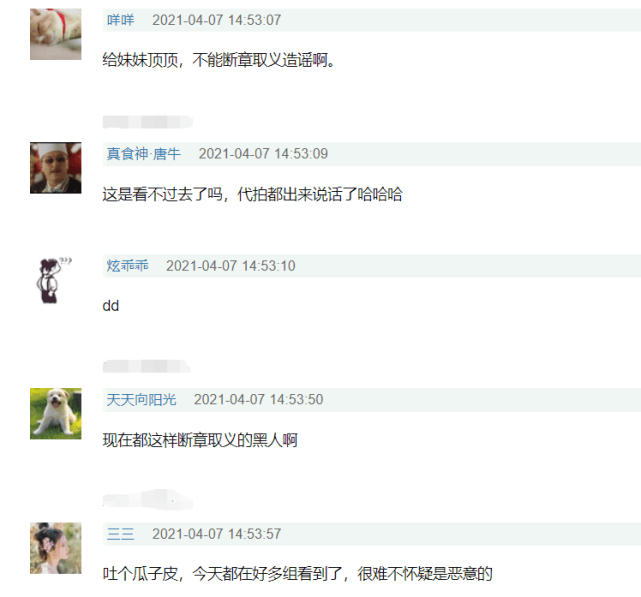641x597 pixels.
Task: Visit the profile link for username 咩咩
Action: coord(121,20)
